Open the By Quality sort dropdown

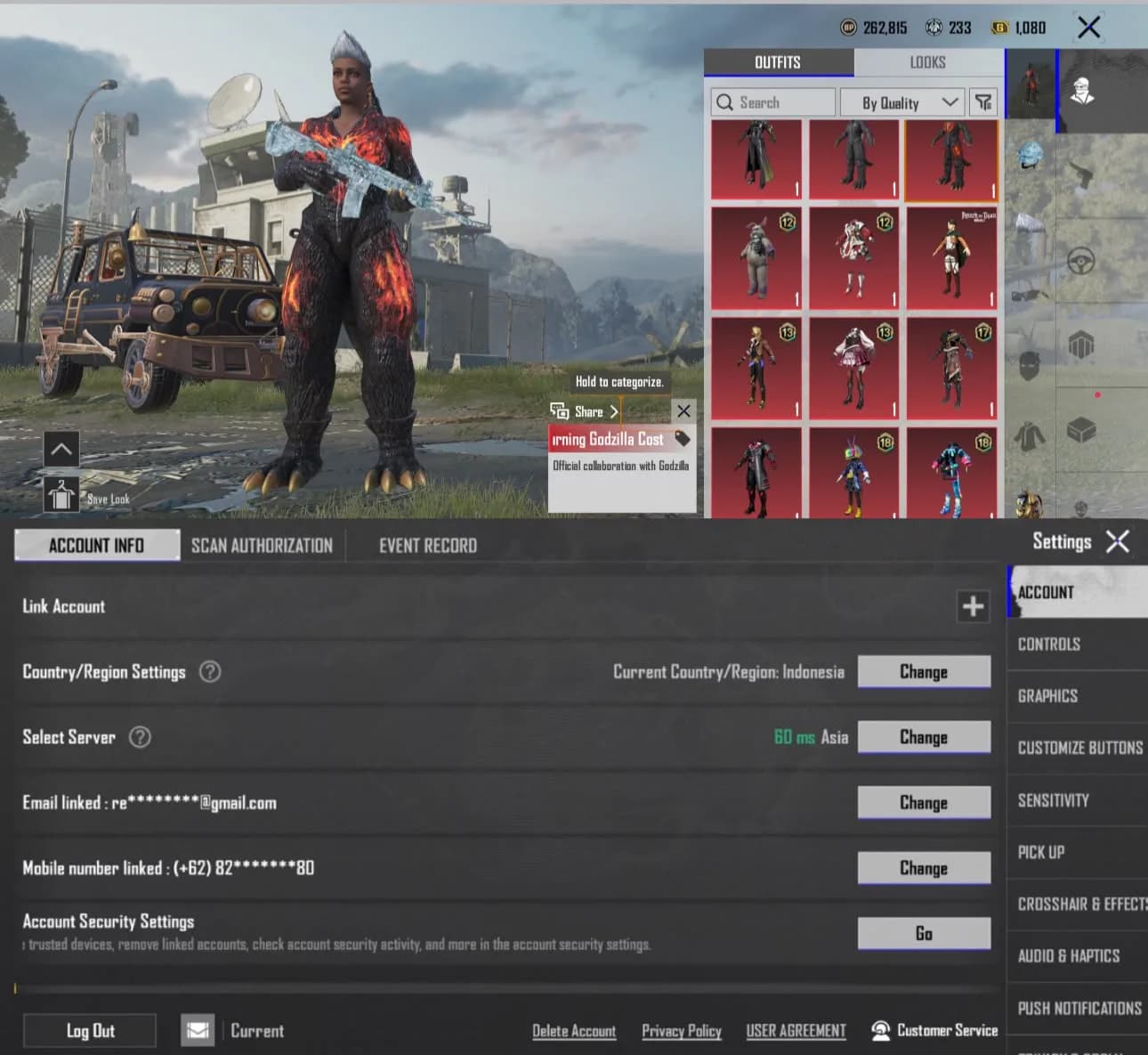[x=903, y=102]
